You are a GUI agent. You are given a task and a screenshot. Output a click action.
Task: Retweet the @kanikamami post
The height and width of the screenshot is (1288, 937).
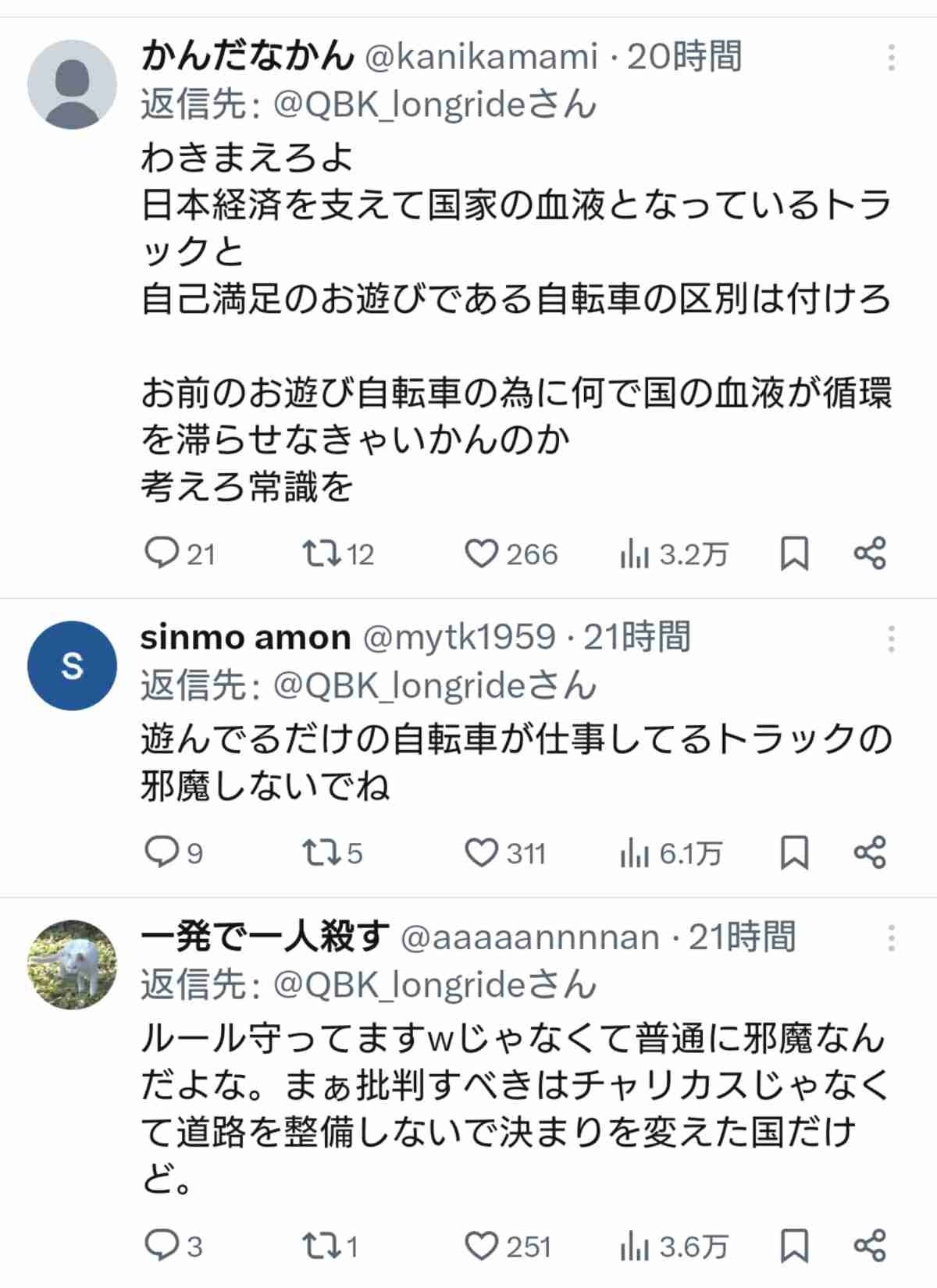(x=321, y=553)
